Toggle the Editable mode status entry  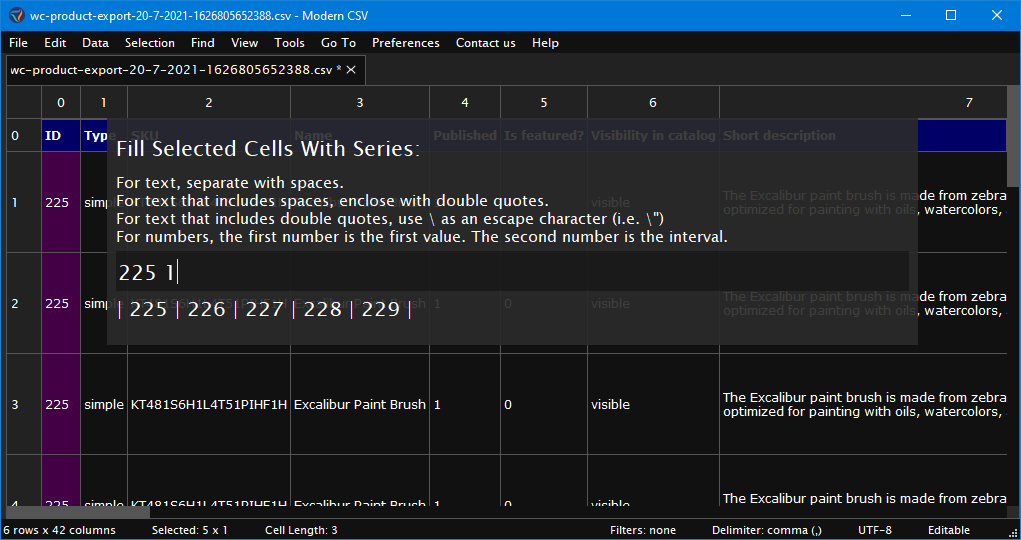point(949,530)
